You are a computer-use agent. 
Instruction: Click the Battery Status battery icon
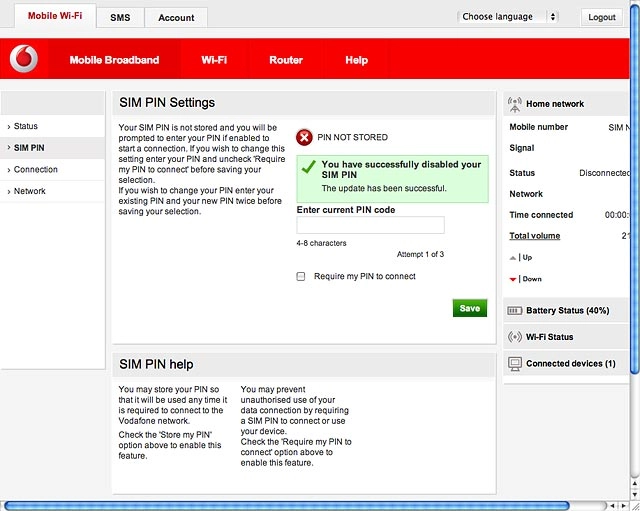(514, 311)
